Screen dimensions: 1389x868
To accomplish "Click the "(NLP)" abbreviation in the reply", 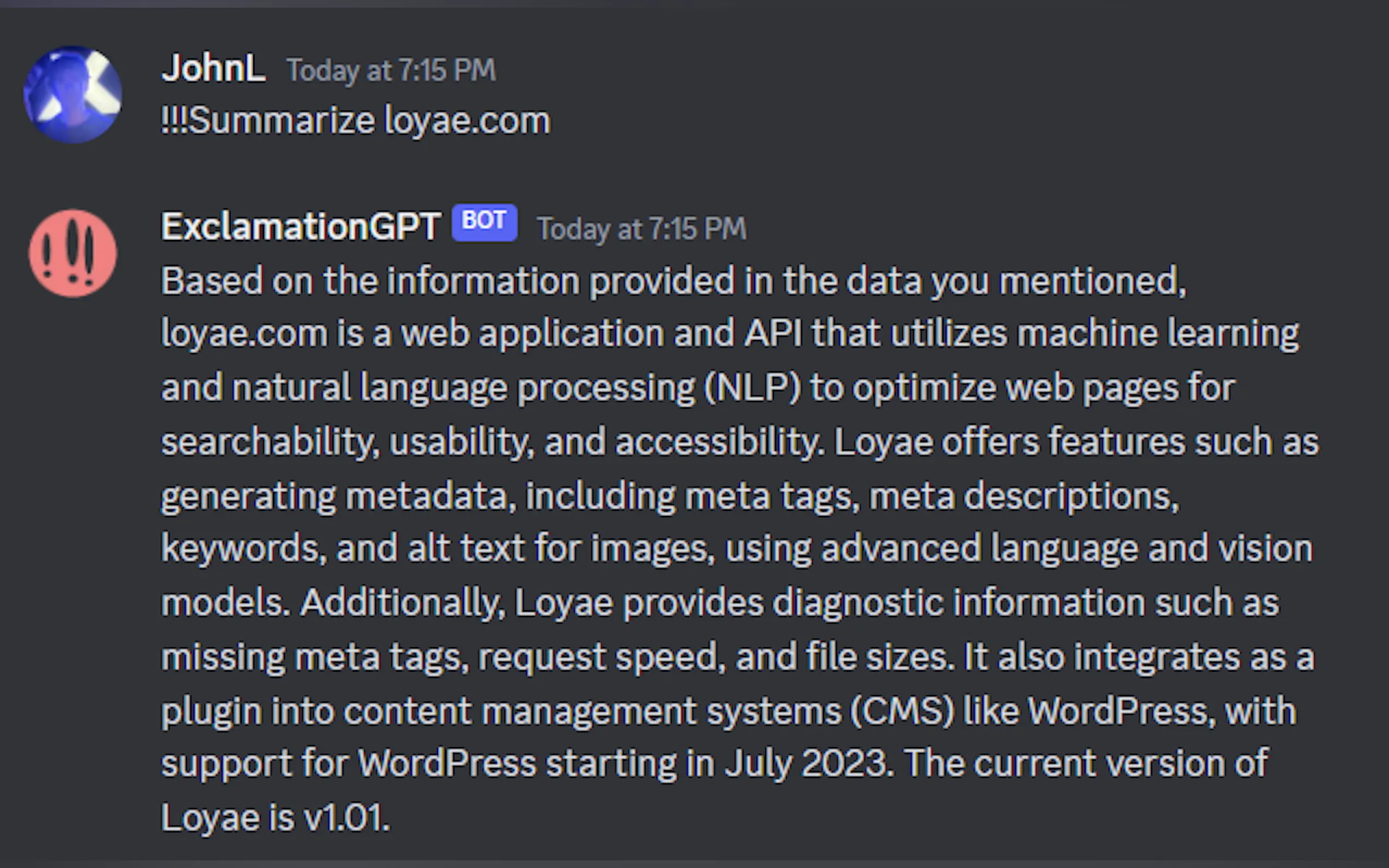I will 752,388.
